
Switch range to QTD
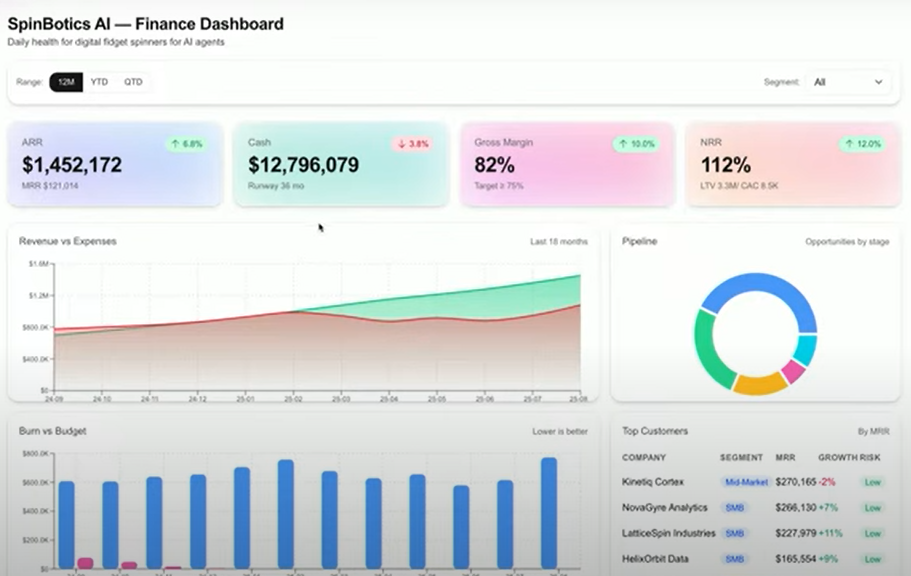(133, 82)
